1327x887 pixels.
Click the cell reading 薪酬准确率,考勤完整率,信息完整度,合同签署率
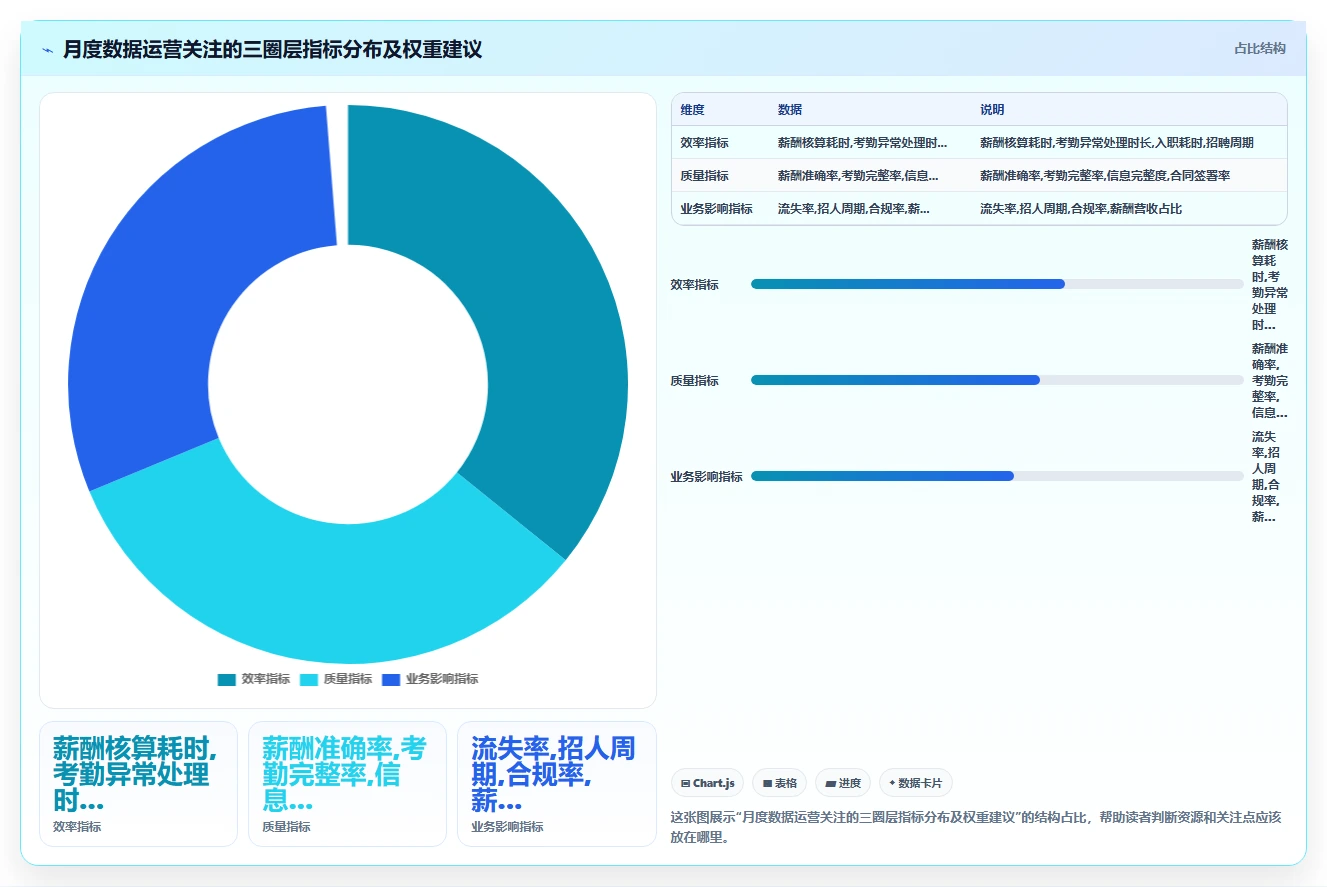tap(1128, 176)
